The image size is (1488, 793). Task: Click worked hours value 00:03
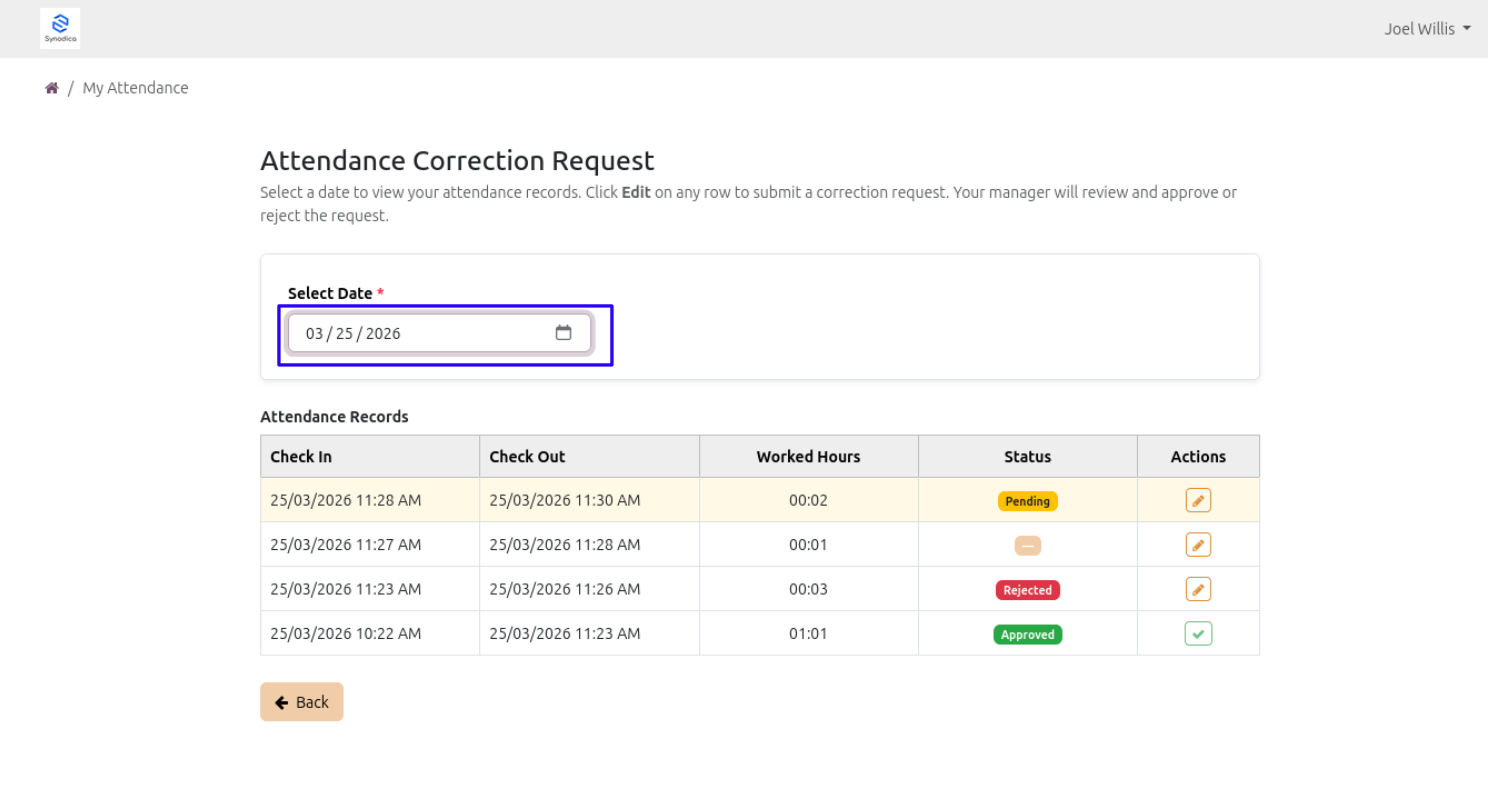[x=808, y=589]
